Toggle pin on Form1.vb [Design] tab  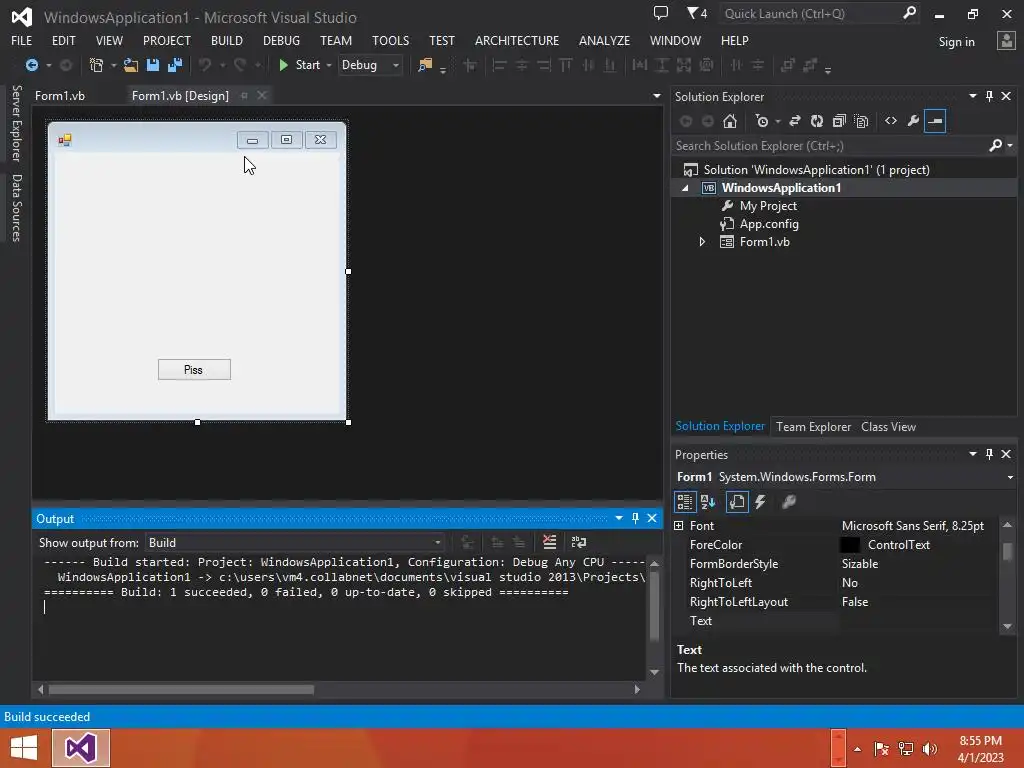click(x=244, y=95)
